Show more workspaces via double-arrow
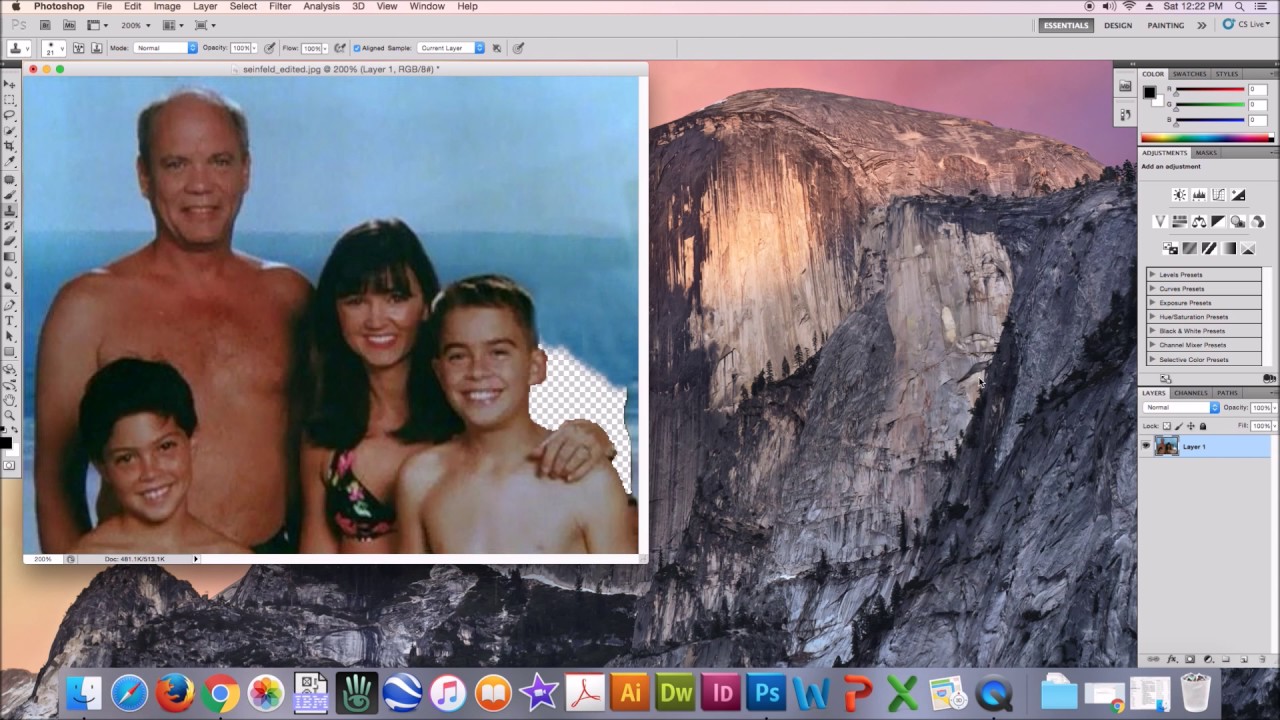This screenshot has height=720, width=1280. pyautogui.click(x=1201, y=25)
